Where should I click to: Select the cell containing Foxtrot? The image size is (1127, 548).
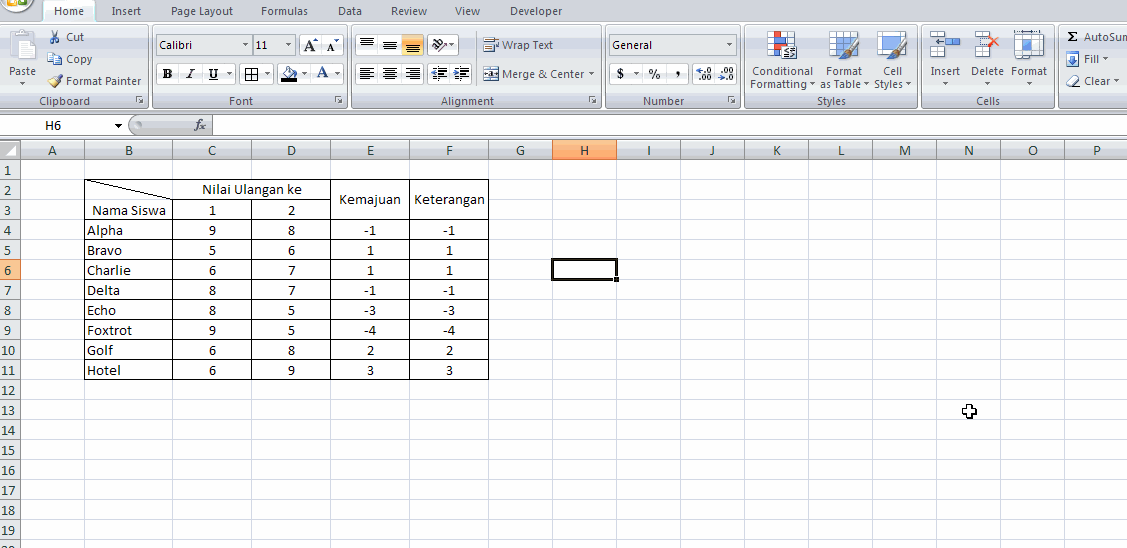129,330
